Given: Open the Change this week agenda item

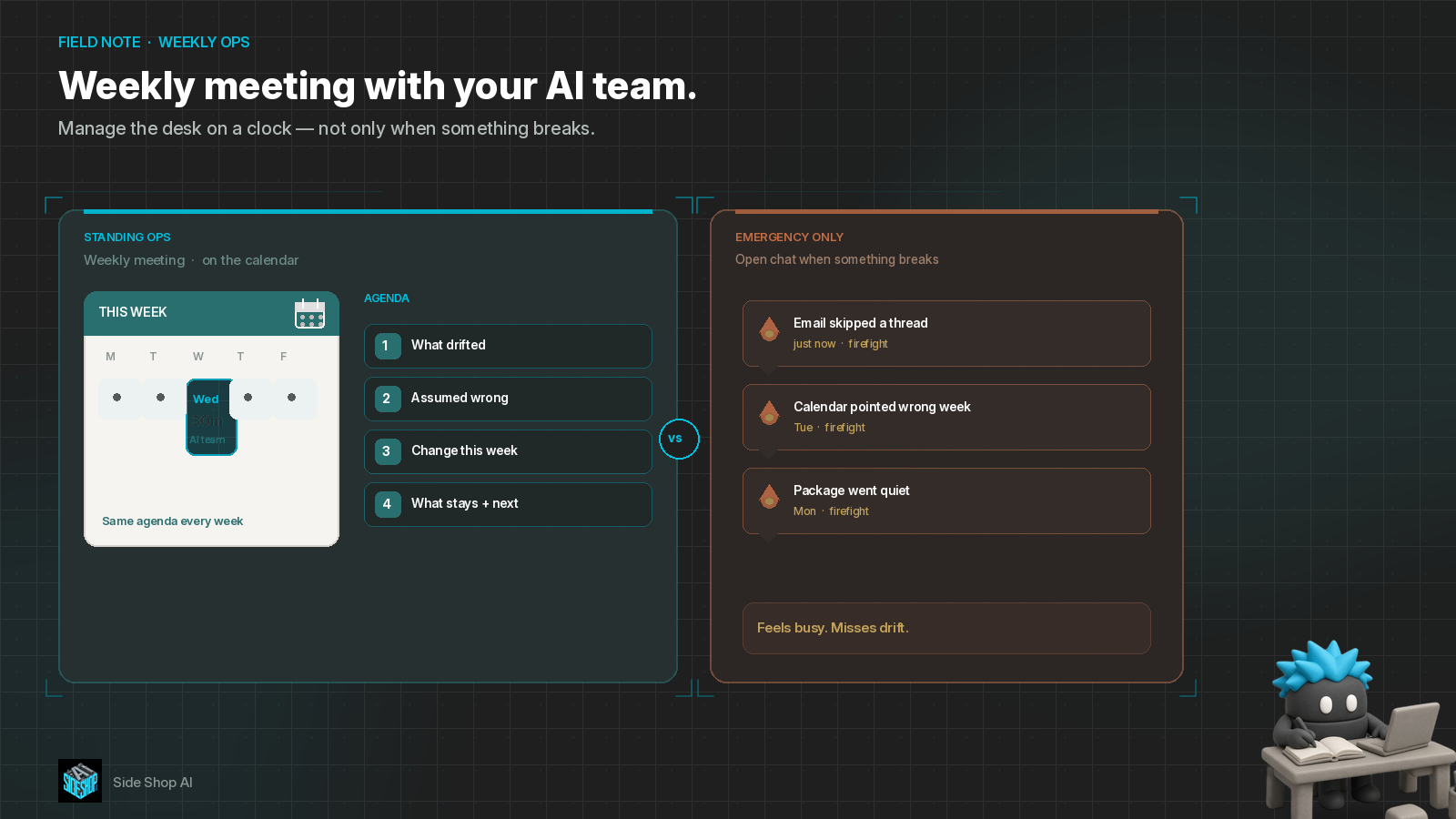Looking at the screenshot, I should [508, 451].
